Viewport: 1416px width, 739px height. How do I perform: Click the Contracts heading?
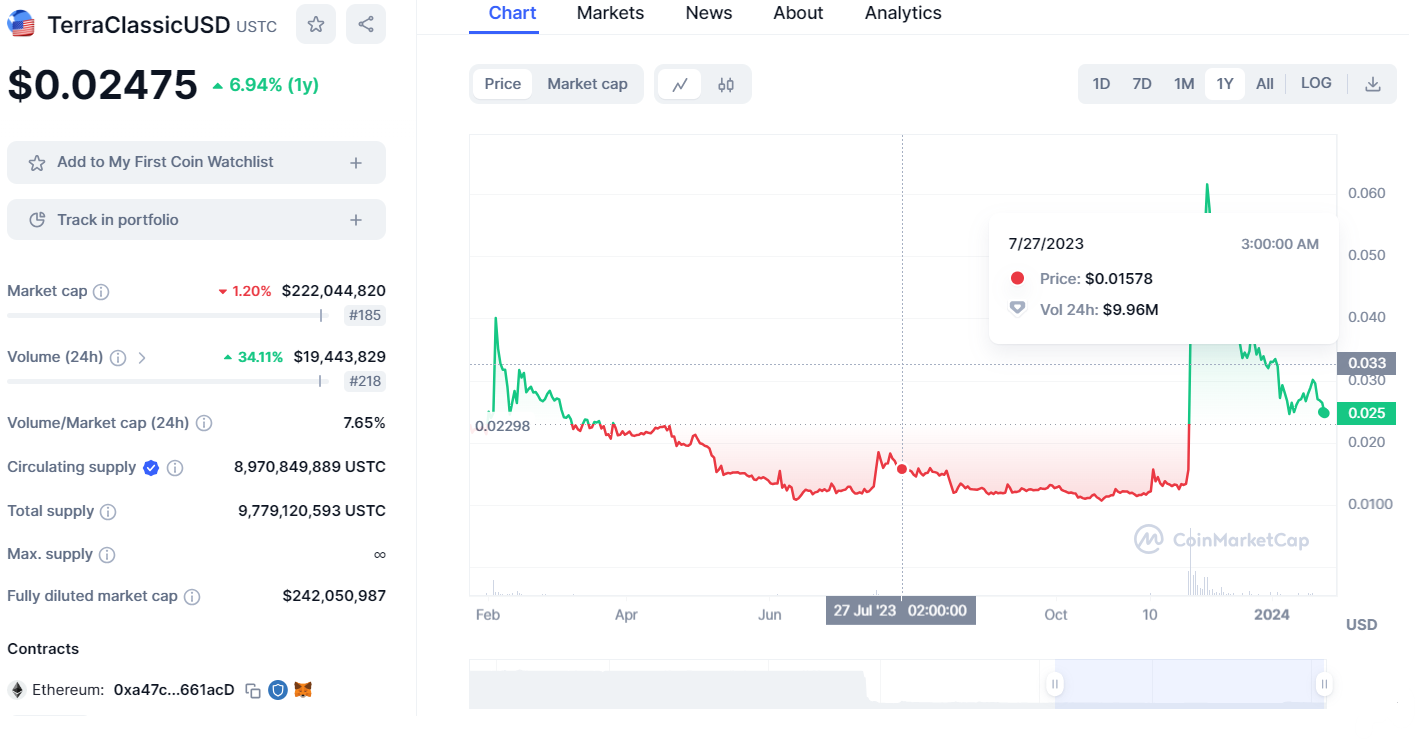[43, 649]
